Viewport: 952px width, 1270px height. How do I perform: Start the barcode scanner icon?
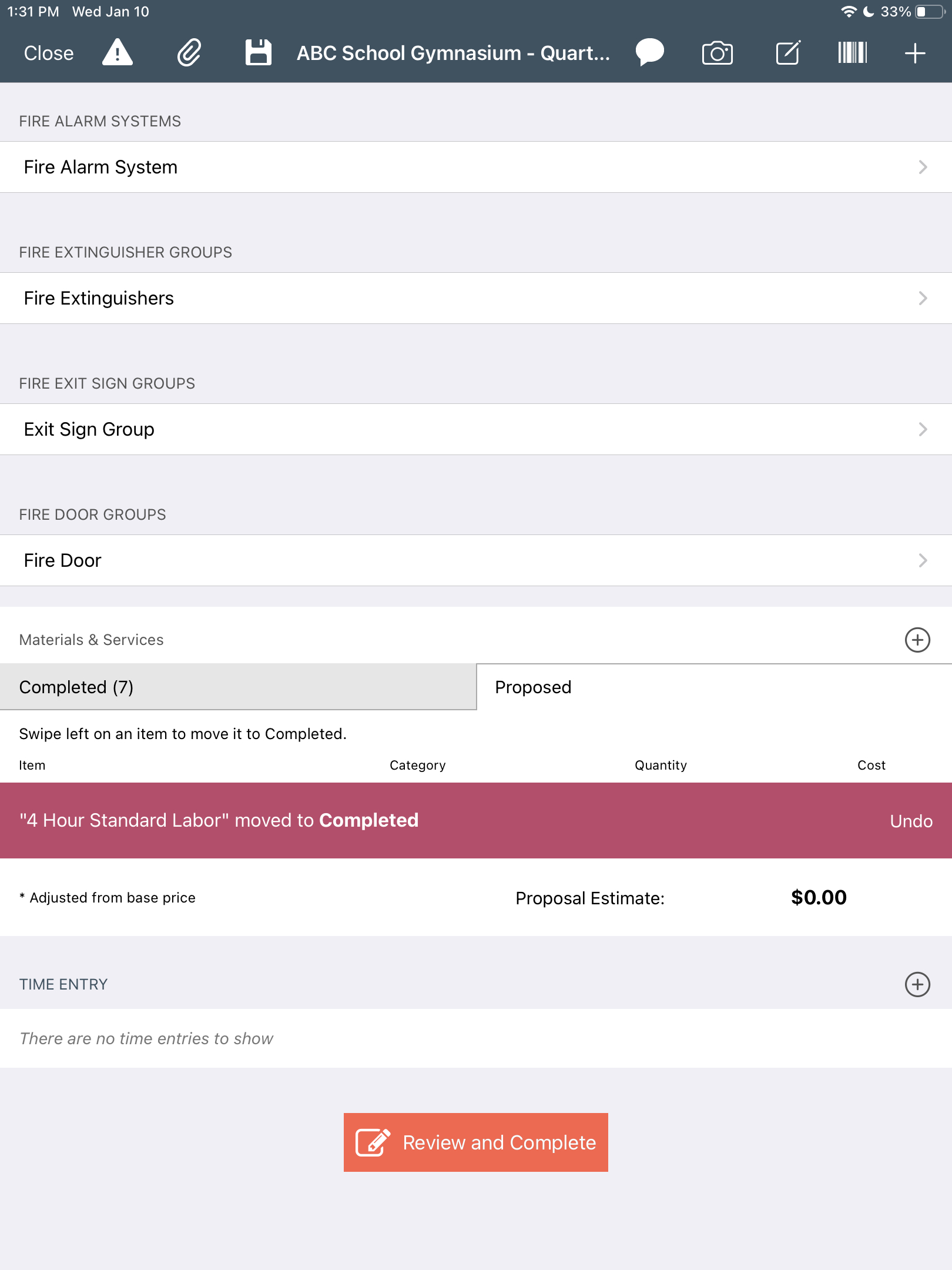[853, 53]
